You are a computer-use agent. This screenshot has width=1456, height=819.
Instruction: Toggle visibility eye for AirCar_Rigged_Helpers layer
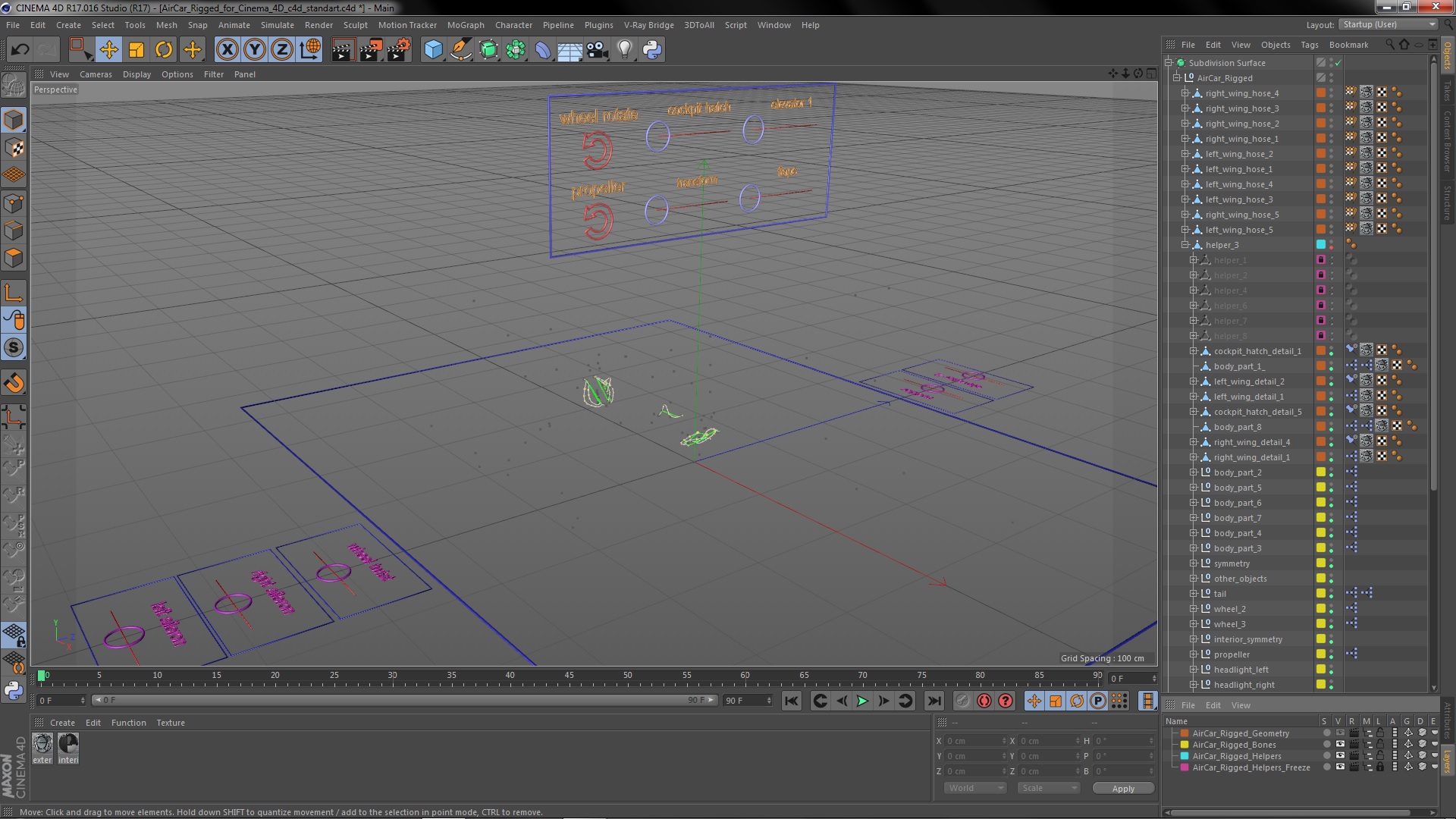tap(1340, 756)
